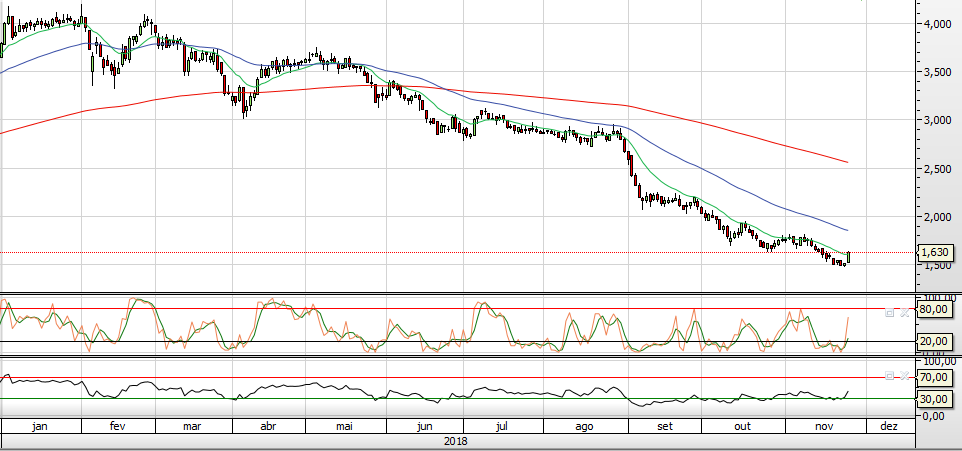Click the last green candlestick in November
The height and width of the screenshot is (451, 962).
[849, 258]
